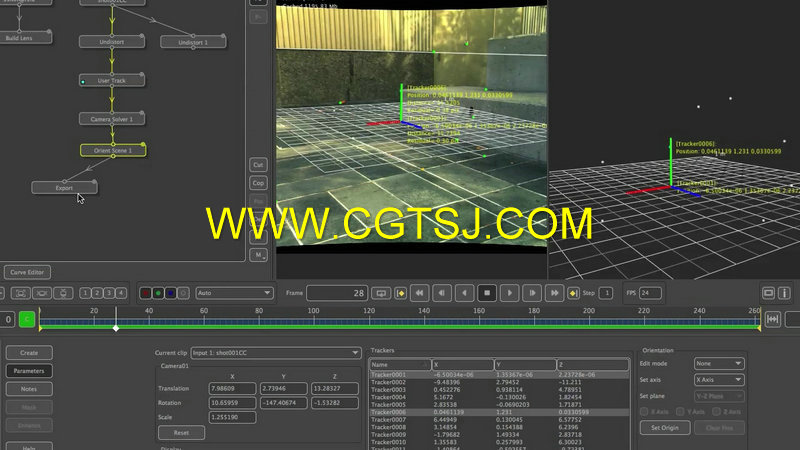Image resolution: width=800 pixels, height=450 pixels.
Task: Select viewport layout 4
Action: point(120,293)
